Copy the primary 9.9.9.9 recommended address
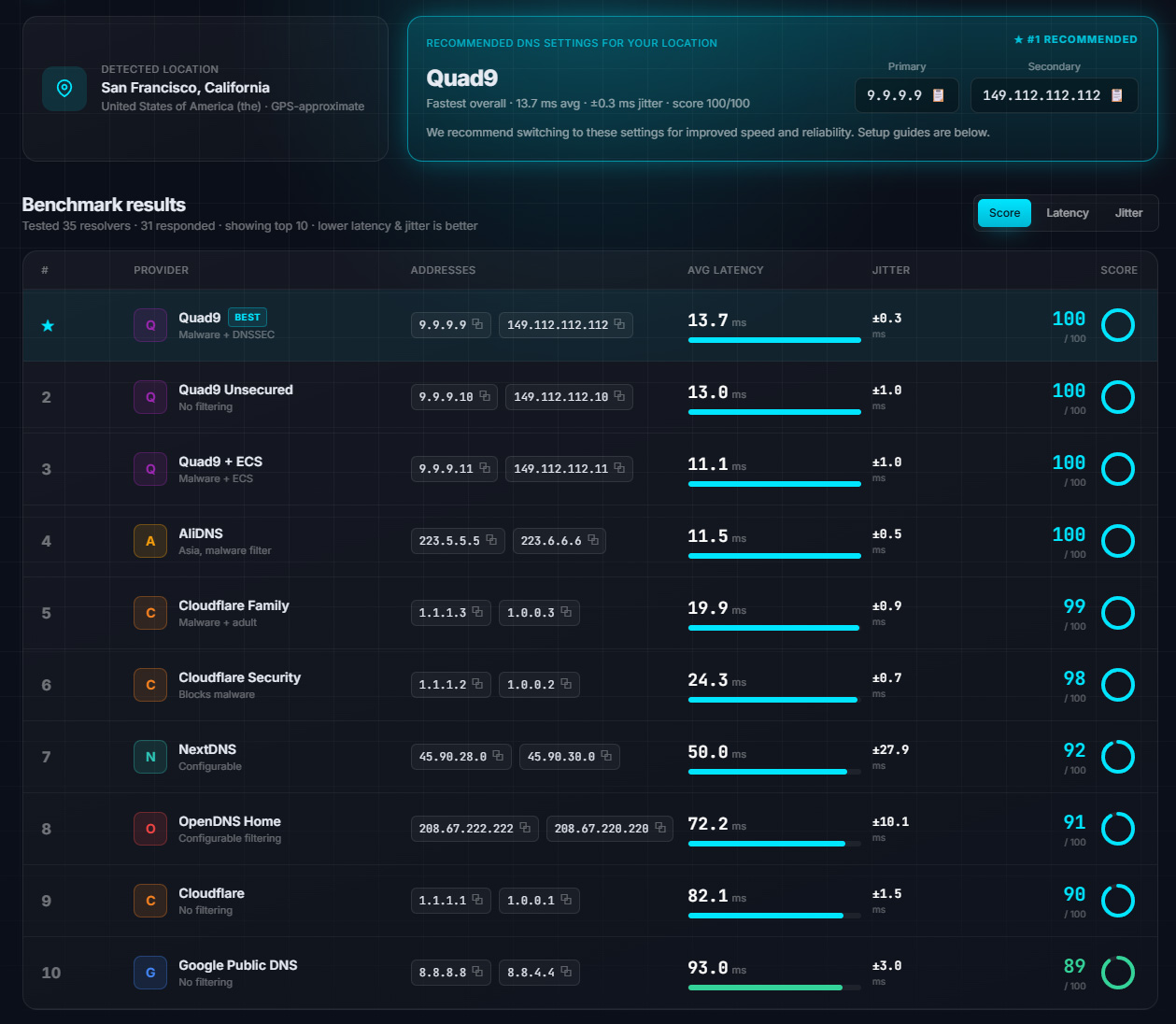Viewport: 1176px width, 1024px height. [939, 95]
